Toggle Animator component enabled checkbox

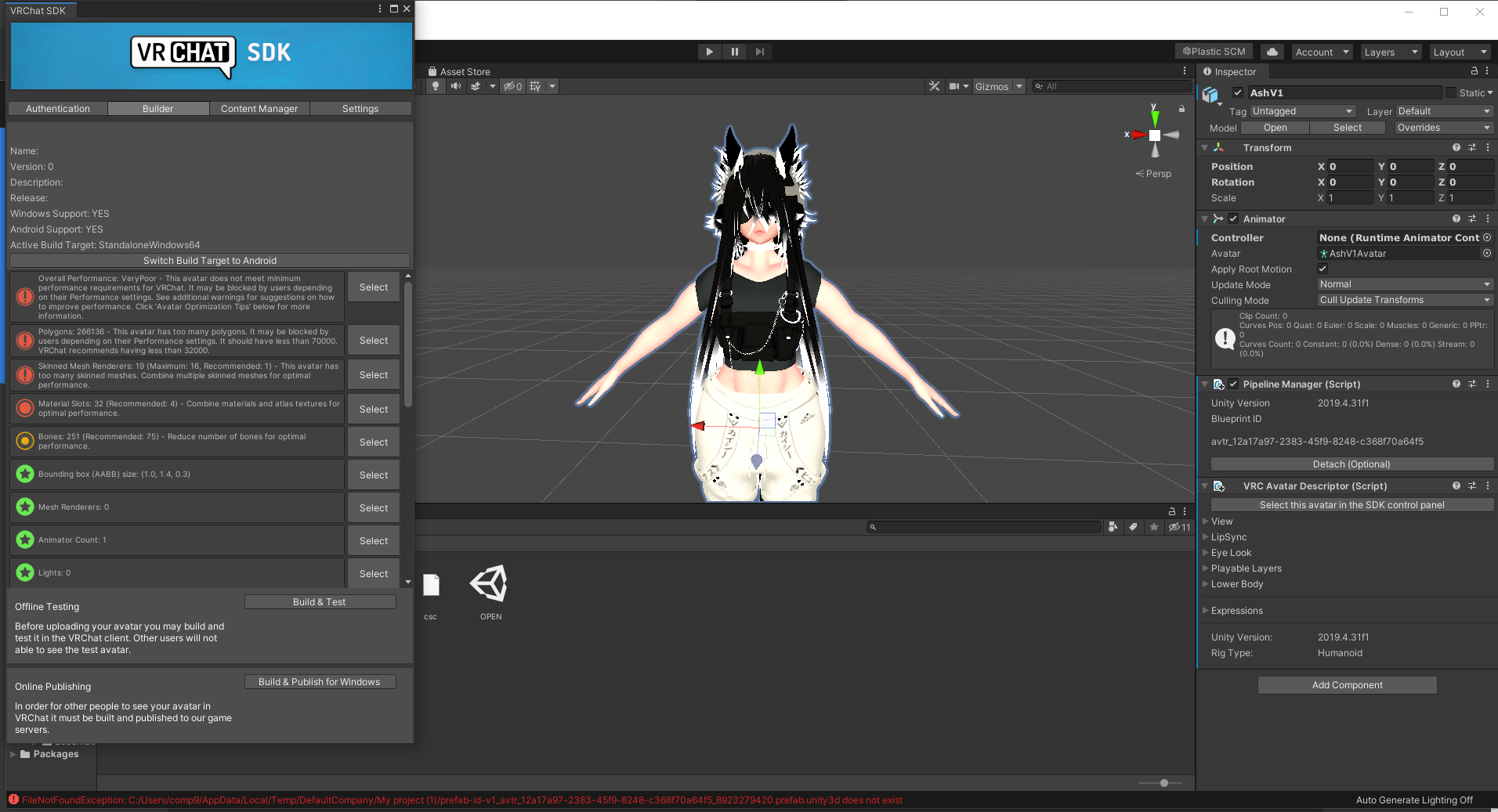pyautogui.click(x=1233, y=218)
